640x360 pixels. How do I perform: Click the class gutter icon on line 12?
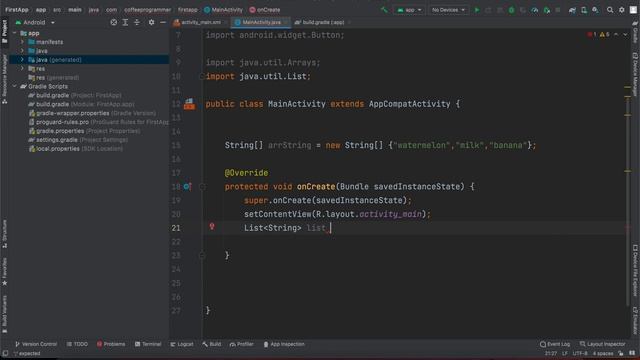pos(189,104)
